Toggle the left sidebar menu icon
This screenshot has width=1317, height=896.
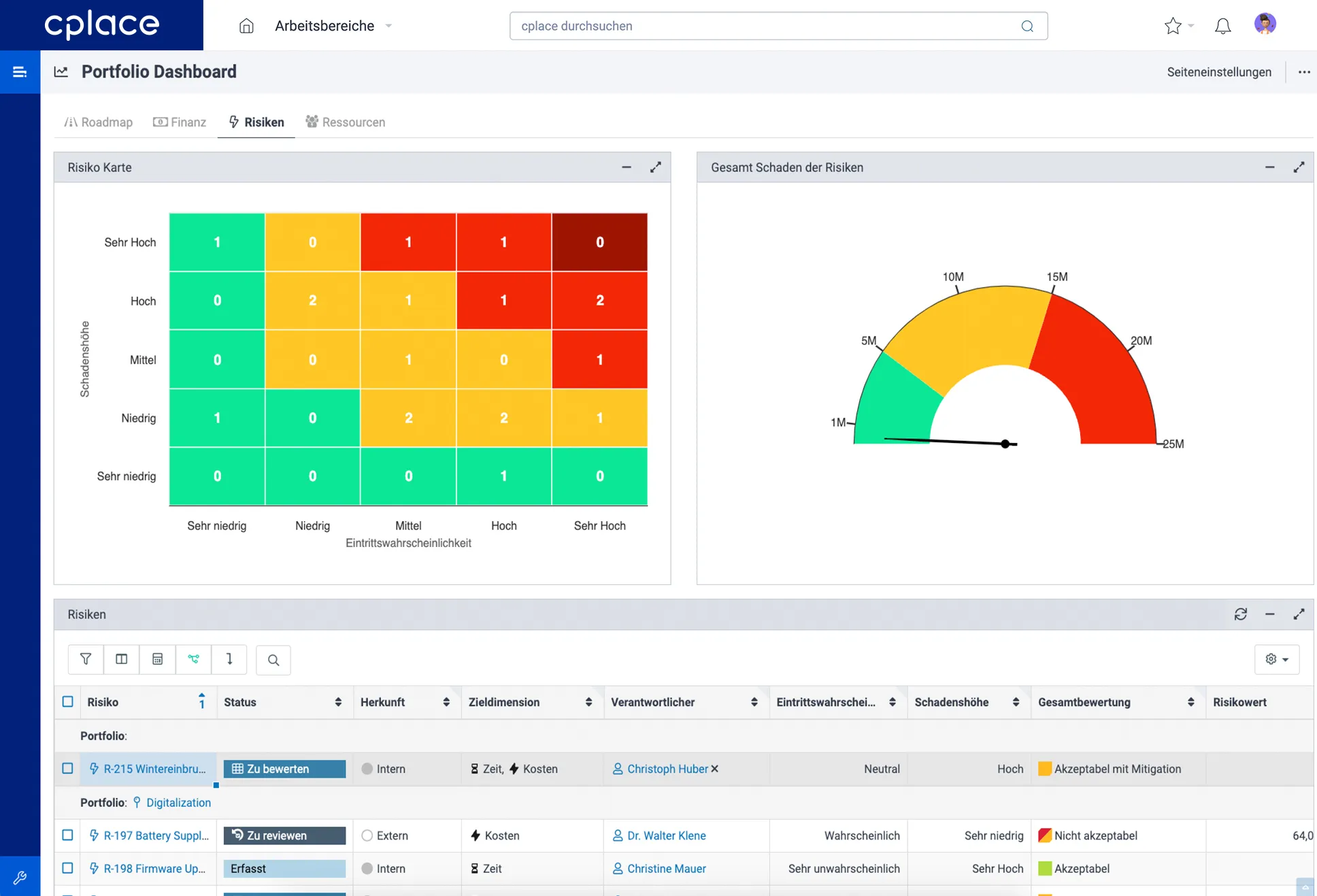tap(20, 71)
